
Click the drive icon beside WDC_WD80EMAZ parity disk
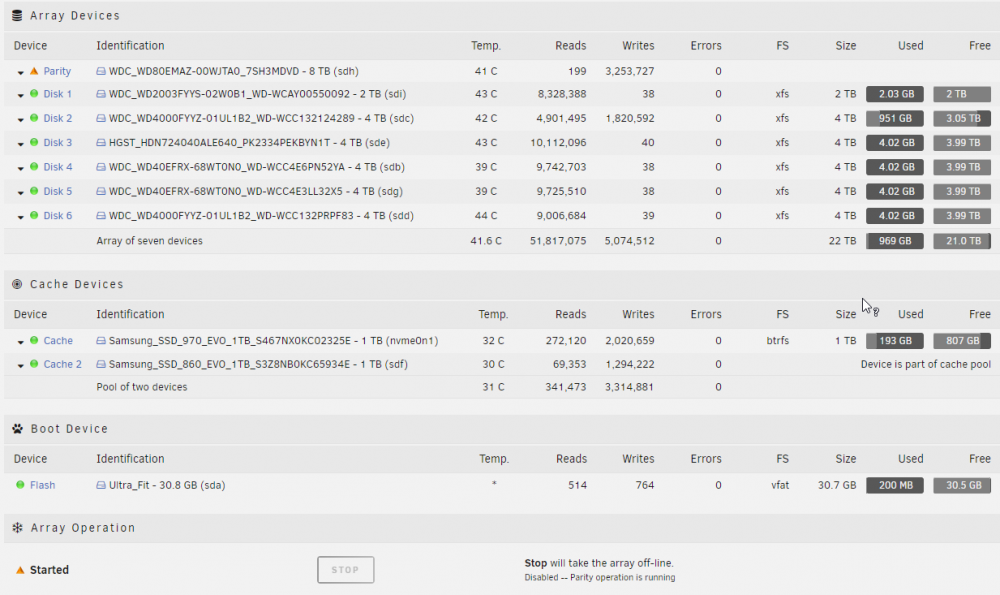point(101,71)
